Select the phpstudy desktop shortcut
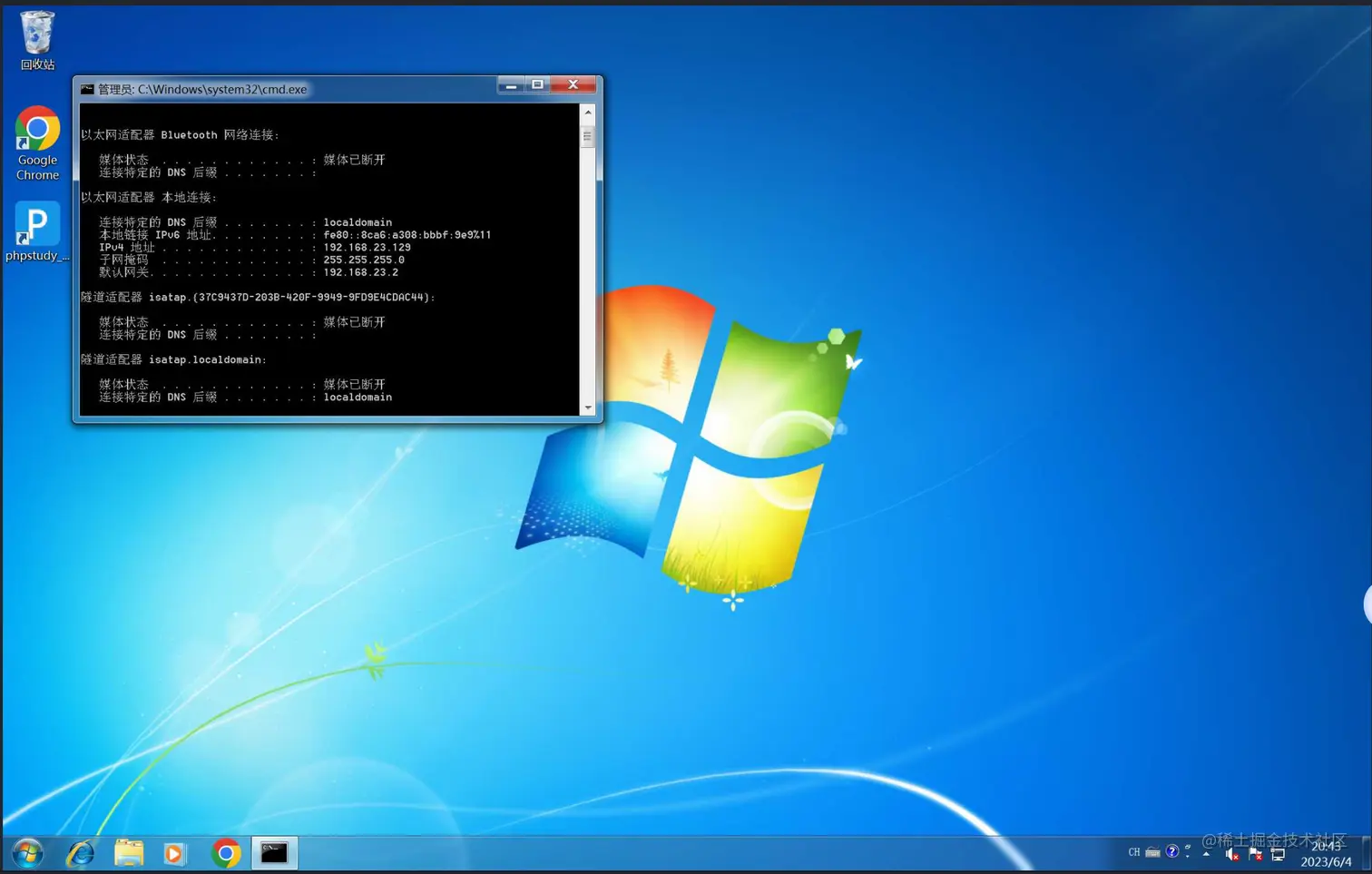The image size is (1372, 874). click(x=37, y=232)
